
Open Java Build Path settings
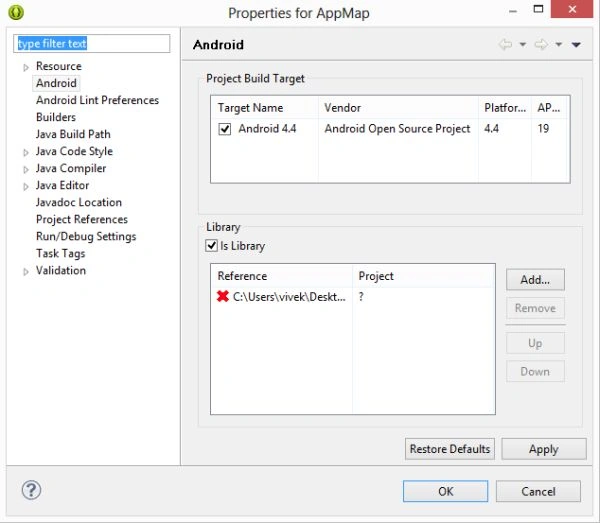(73, 134)
